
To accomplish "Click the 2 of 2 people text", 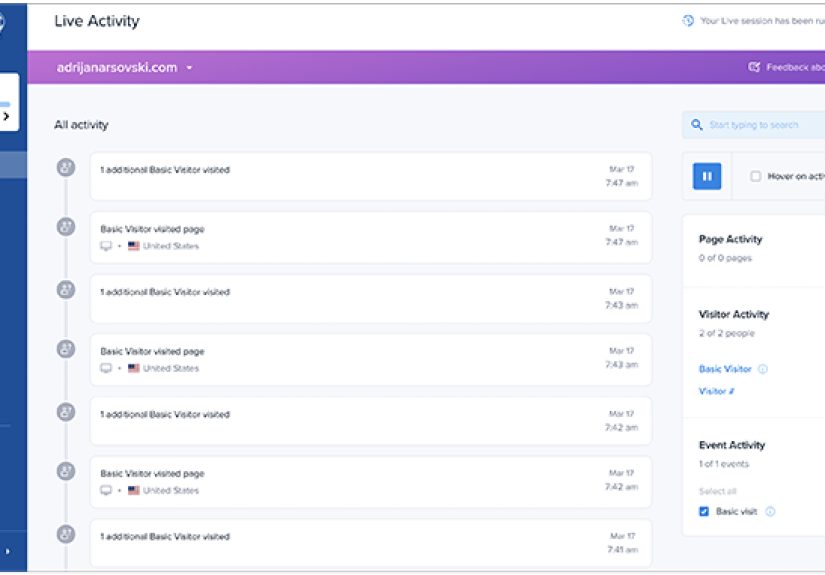I will 727,333.
